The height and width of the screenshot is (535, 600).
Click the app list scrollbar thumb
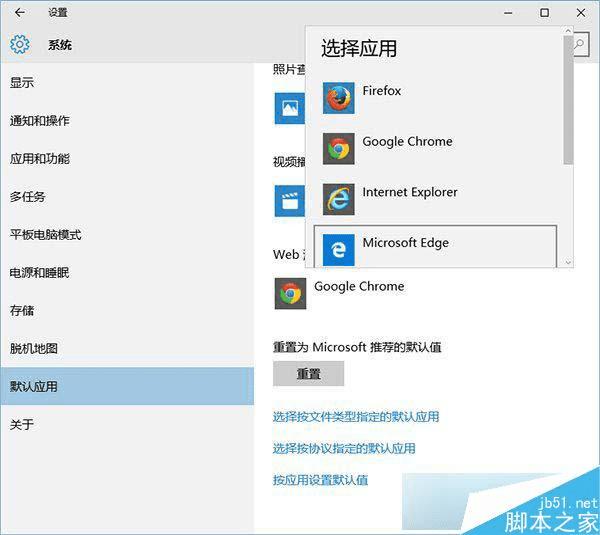point(568,100)
